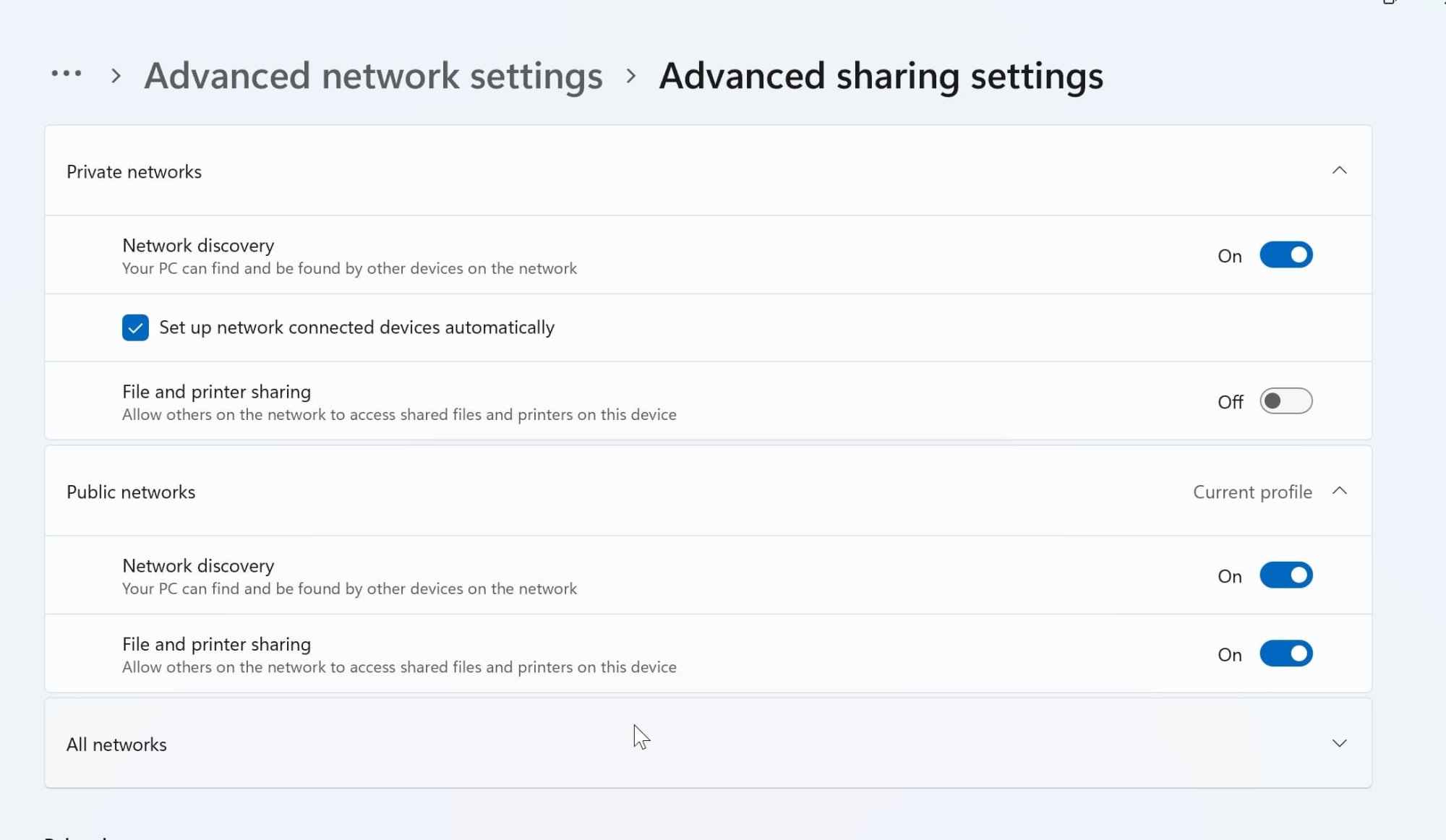The width and height of the screenshot is (1446, 840).
Task: Disable Network discovery for Public networks
Action: pos(1285,575)
